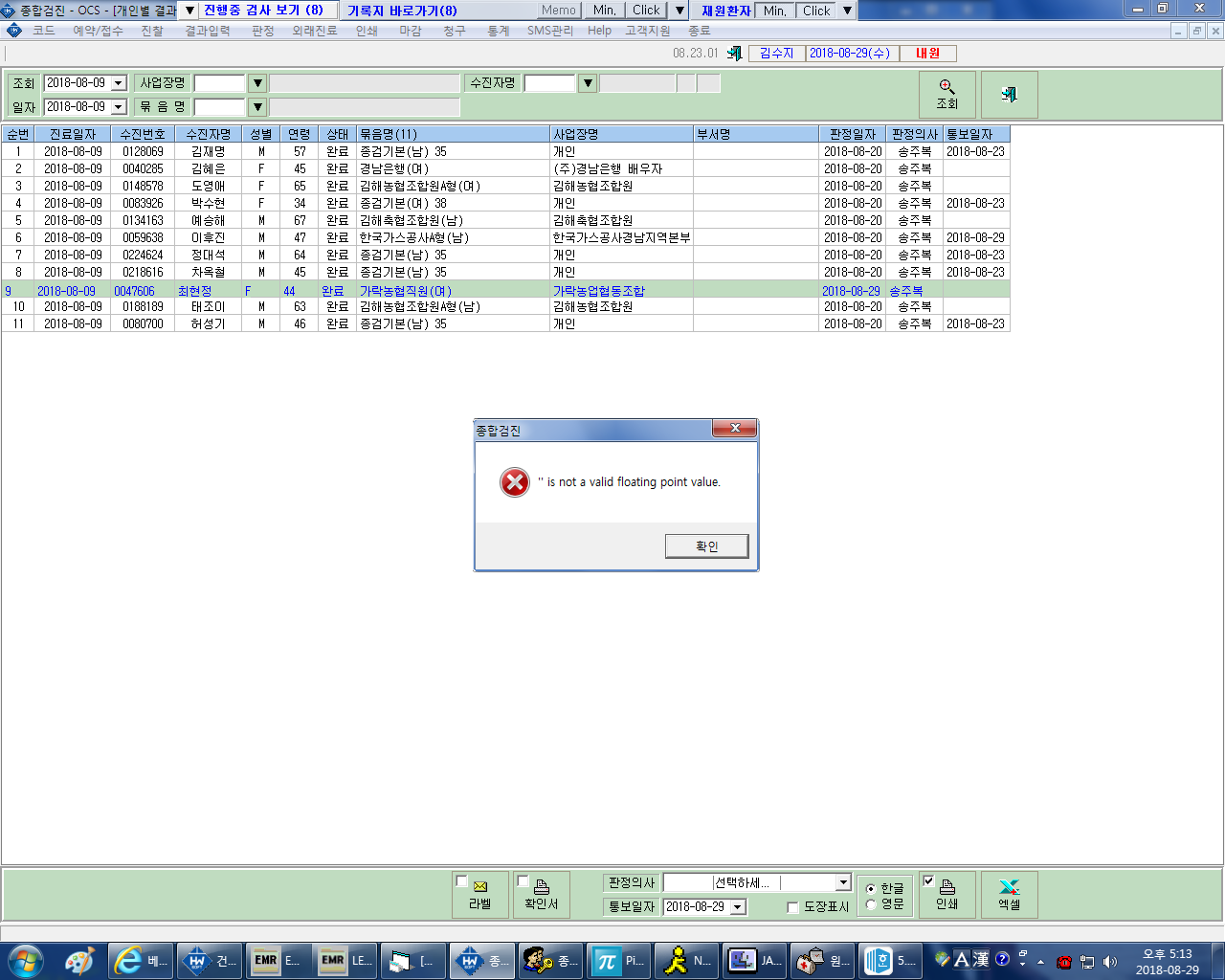Select the 영문 radio option
This screenshot has width=1225, height=980.
coord(871,904)
